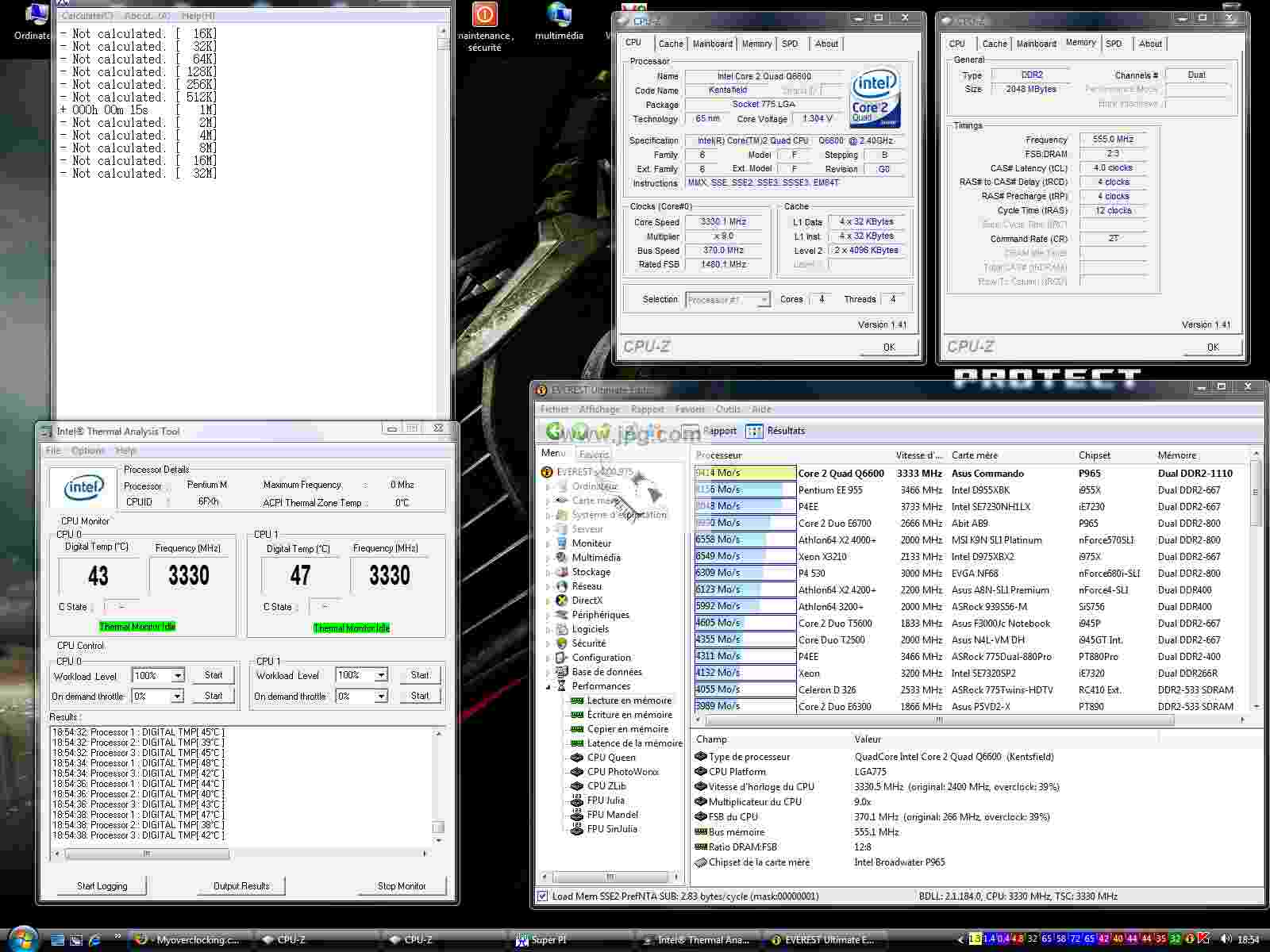Select Base de données in EVEREST tree
This screenshot has width=1270, height=952.
point(607,672)
